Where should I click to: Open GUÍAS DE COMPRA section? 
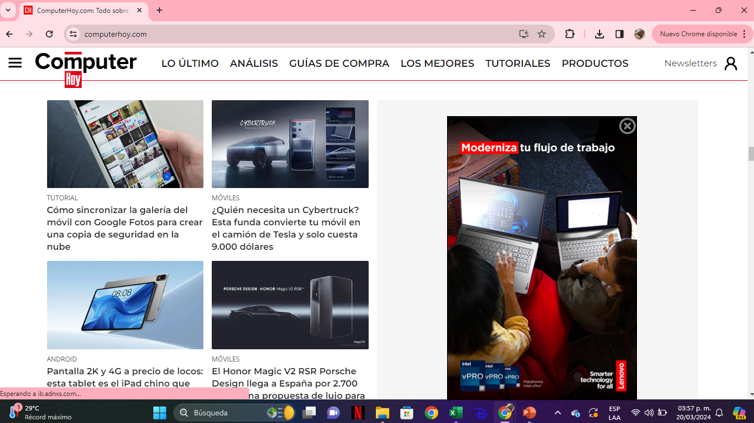pos(339,63)
